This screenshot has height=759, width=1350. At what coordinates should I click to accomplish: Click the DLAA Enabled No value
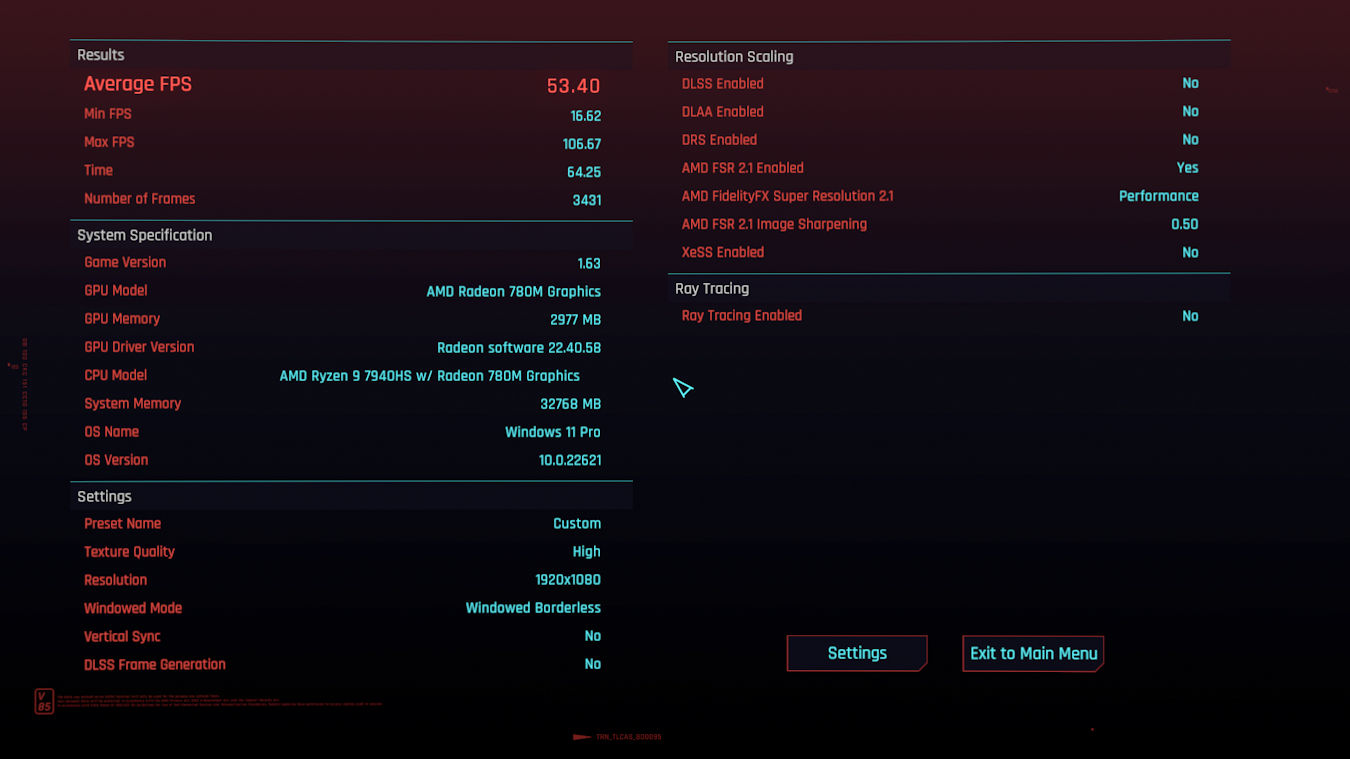pos(1190,112)
